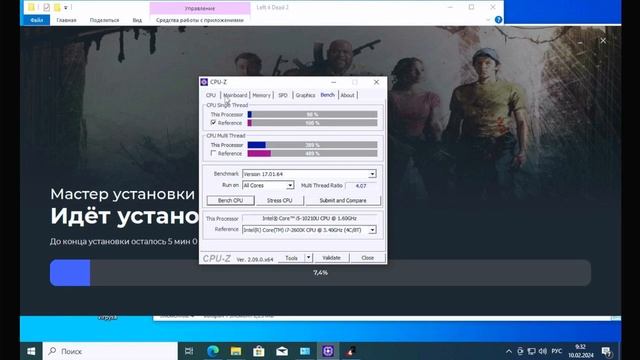Open the Mail app from the taskbar
This screenshot has width=640, height=360.
pyautogui.click(x=282, y=351)
